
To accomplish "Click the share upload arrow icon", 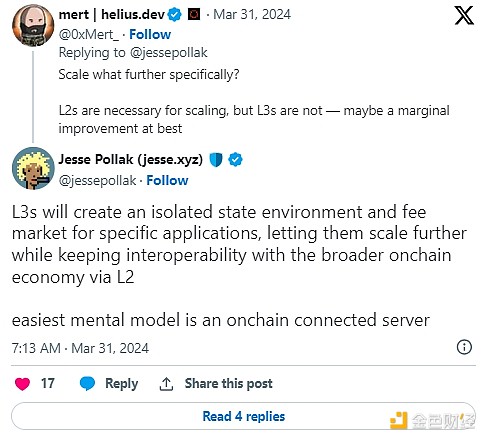I will pos(166,384).
